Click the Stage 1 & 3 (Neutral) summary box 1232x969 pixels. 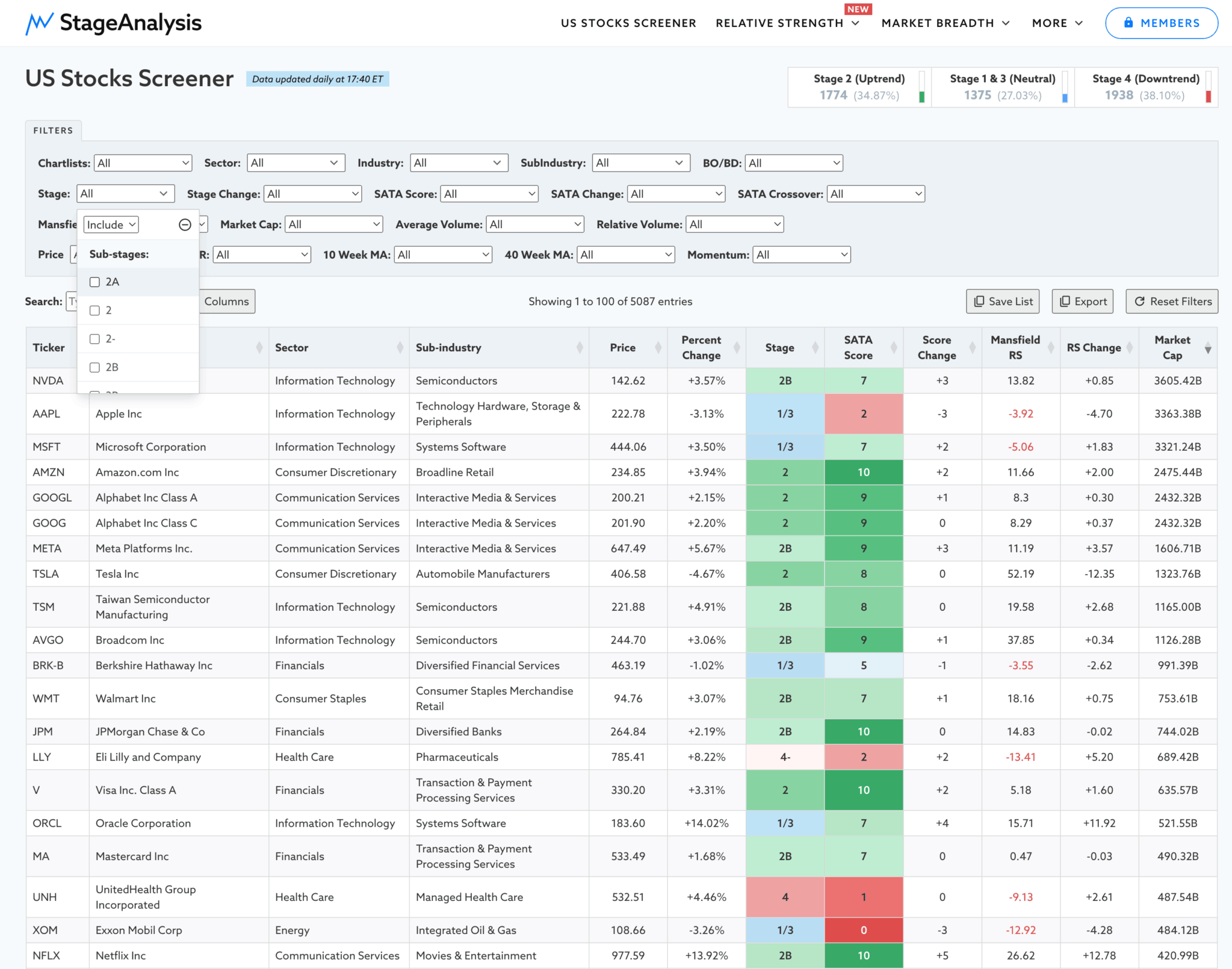click(1003, 87)
